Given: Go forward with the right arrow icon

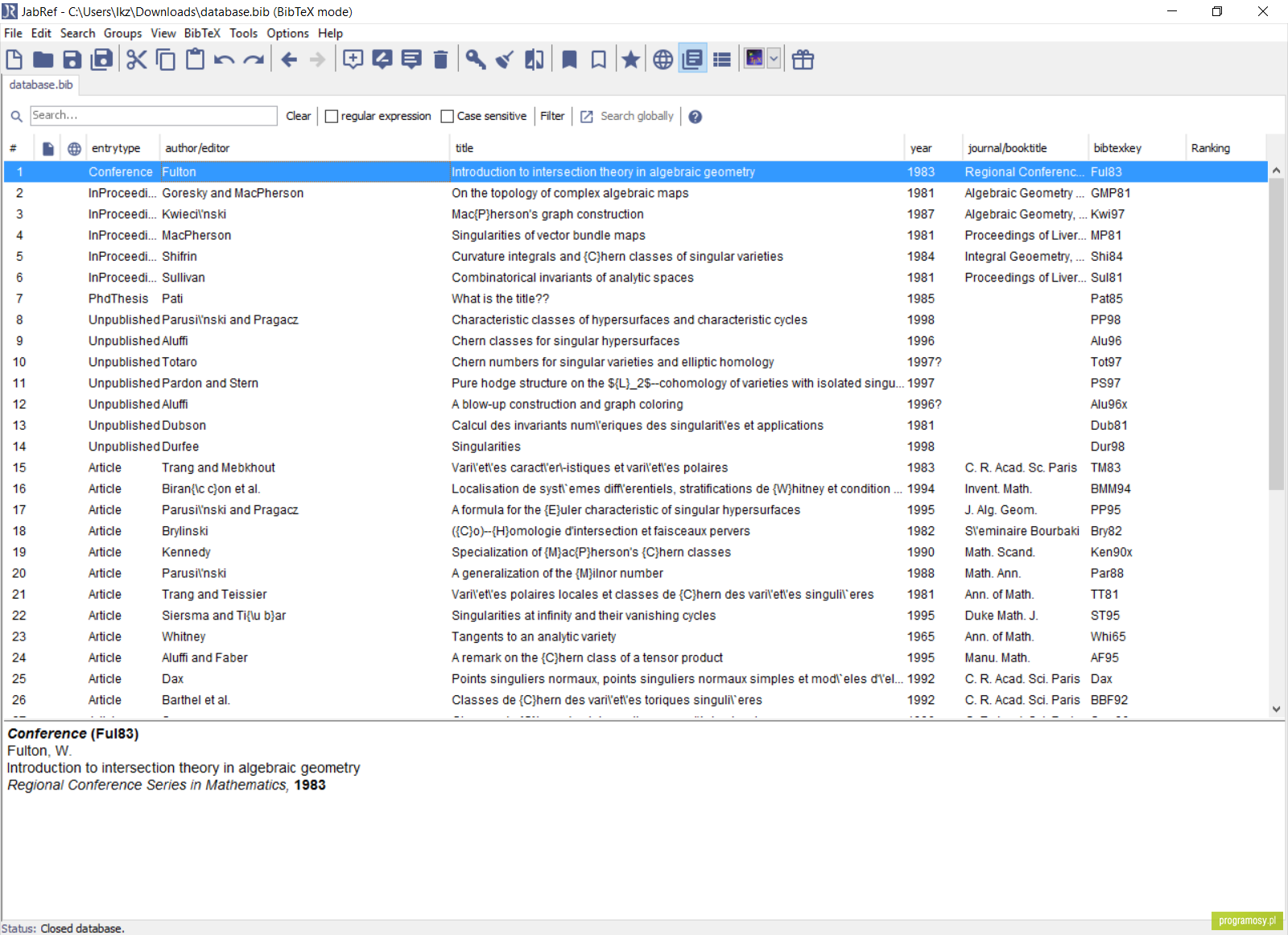Looking at the screenshot, I should coord(318,60).
